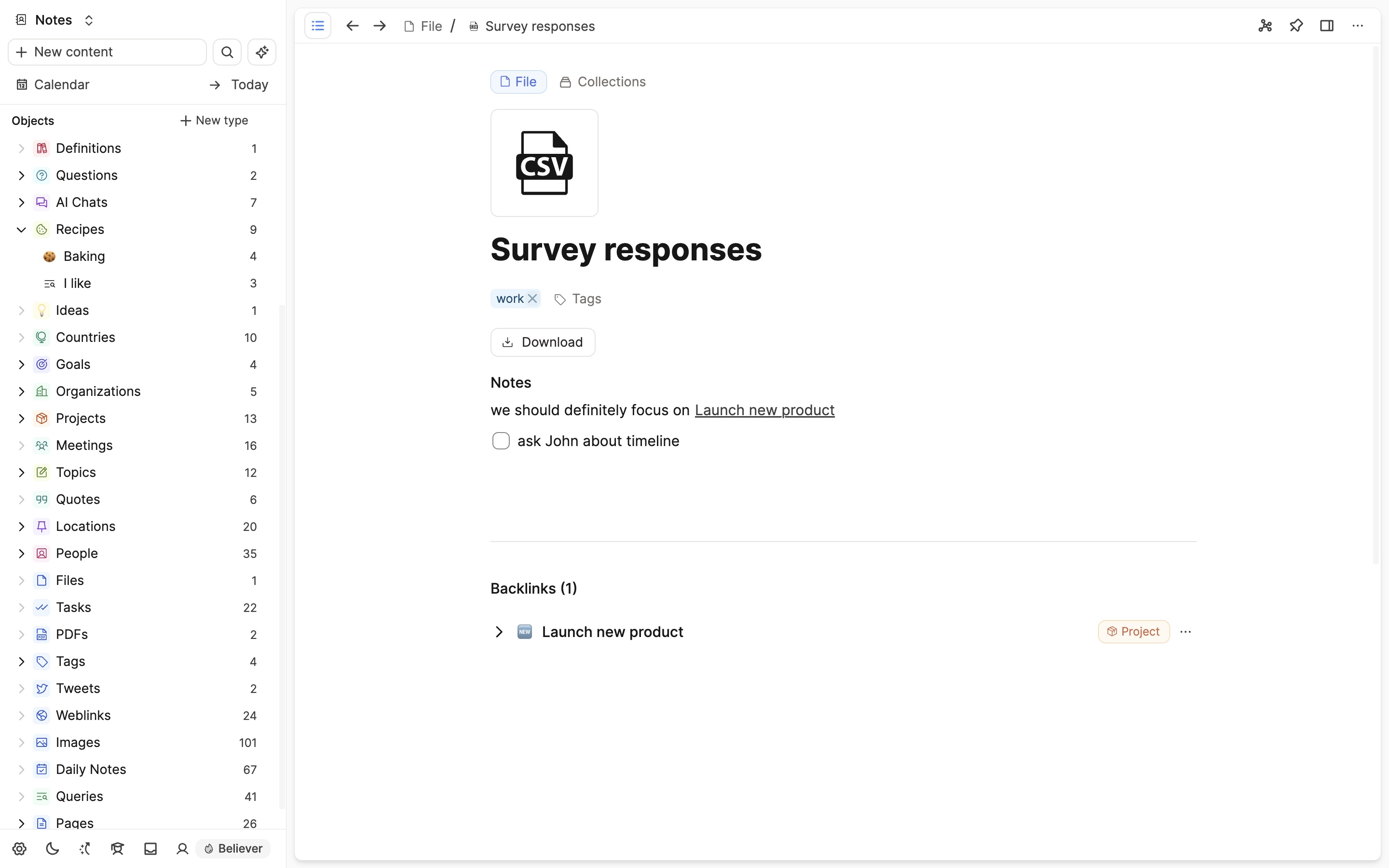Enable dark mode with the moon icon

[x=52, y=849]
